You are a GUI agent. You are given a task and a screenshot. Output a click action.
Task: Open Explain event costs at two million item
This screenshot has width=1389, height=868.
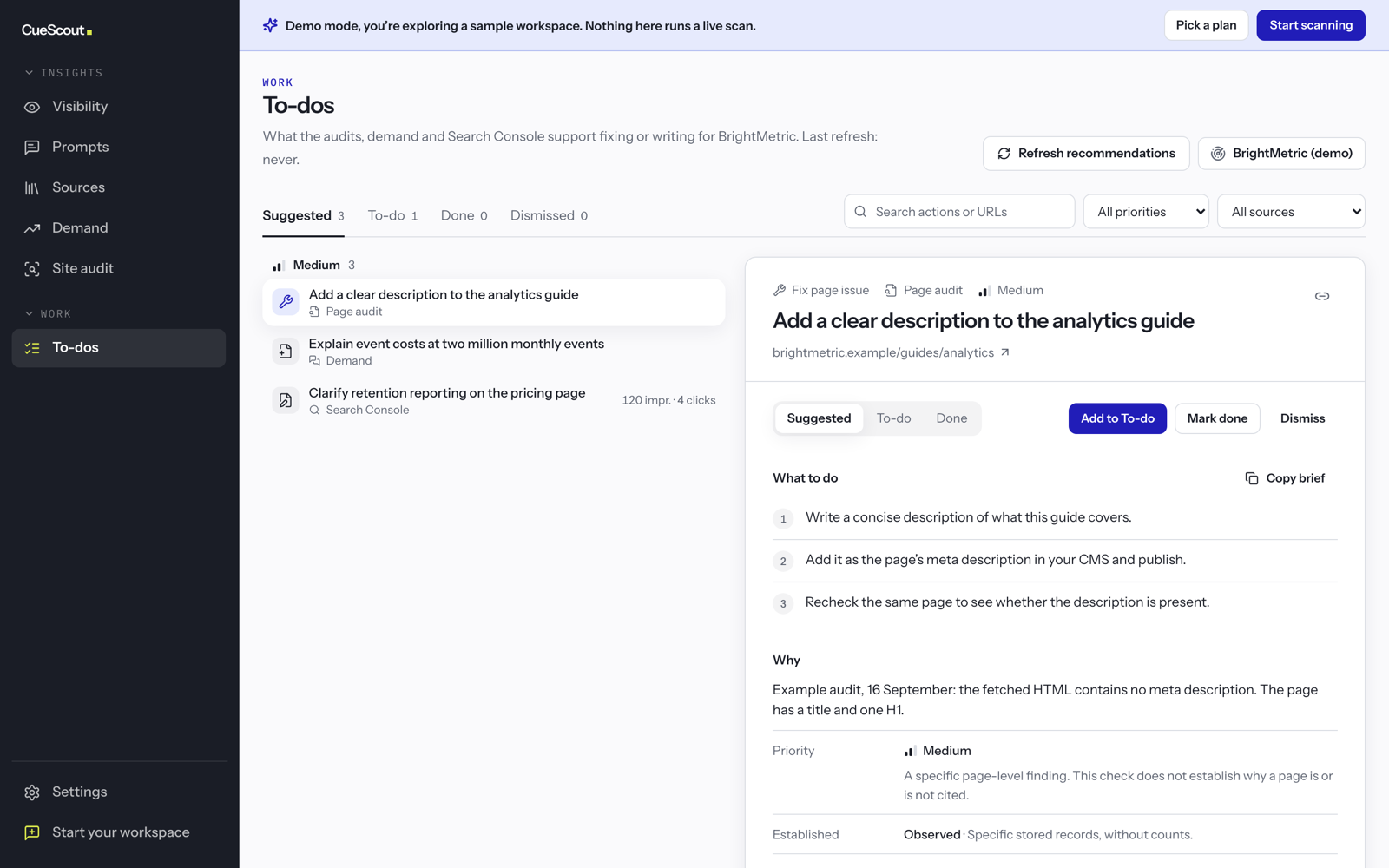494,352
